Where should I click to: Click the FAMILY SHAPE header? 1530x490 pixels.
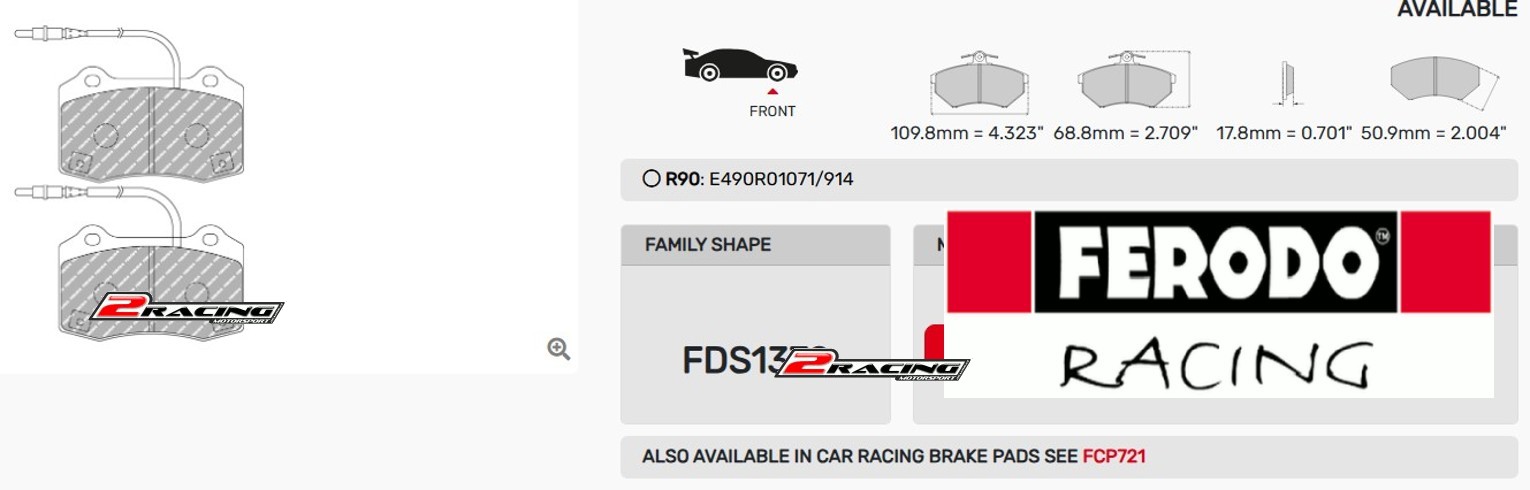click(708, 245)
